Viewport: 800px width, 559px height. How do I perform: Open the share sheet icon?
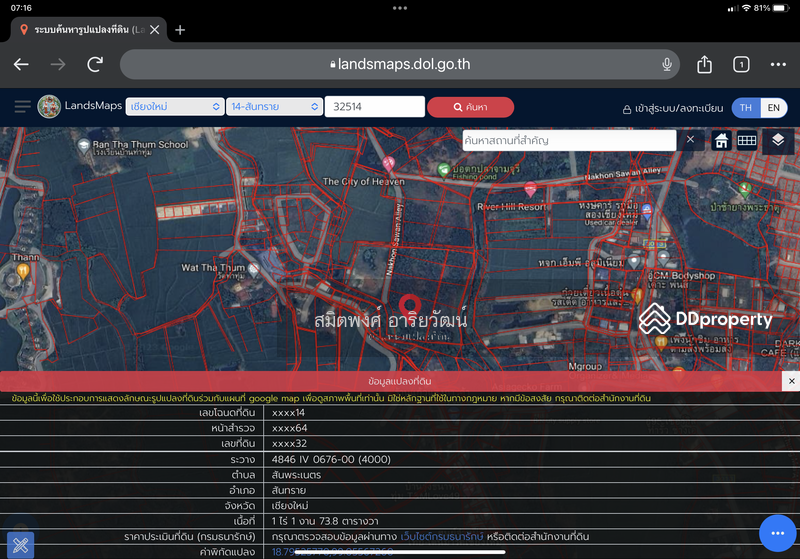tap(704, 64)
